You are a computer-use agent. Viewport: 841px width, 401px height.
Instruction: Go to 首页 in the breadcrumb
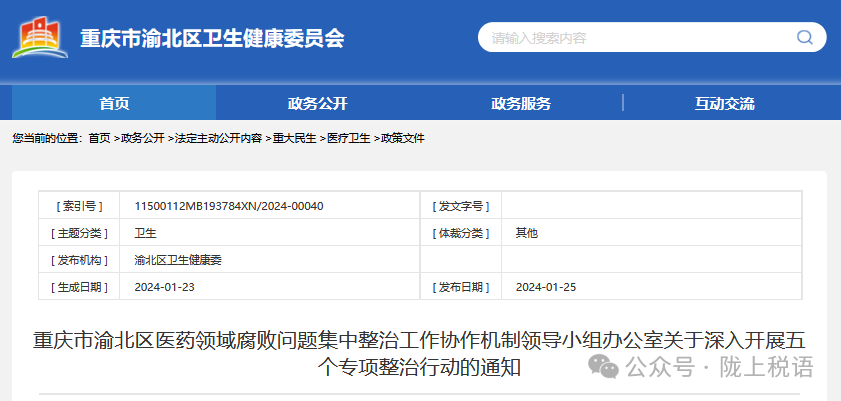tap(99, 138)
